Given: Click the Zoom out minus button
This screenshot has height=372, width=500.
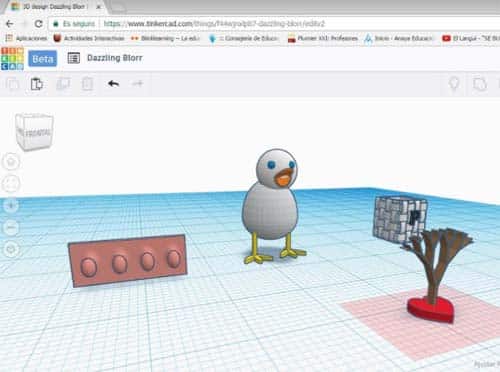Looking at the screenshot, I should [11, 228].
